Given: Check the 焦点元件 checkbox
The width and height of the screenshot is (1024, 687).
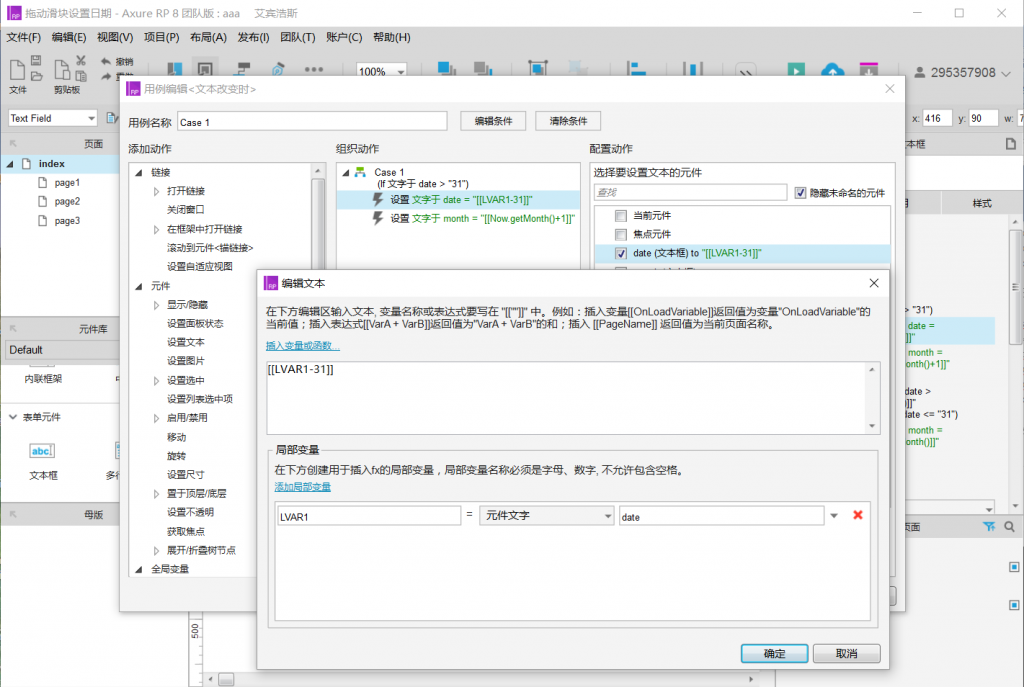Looking at the screenshot, I should 621,234.
